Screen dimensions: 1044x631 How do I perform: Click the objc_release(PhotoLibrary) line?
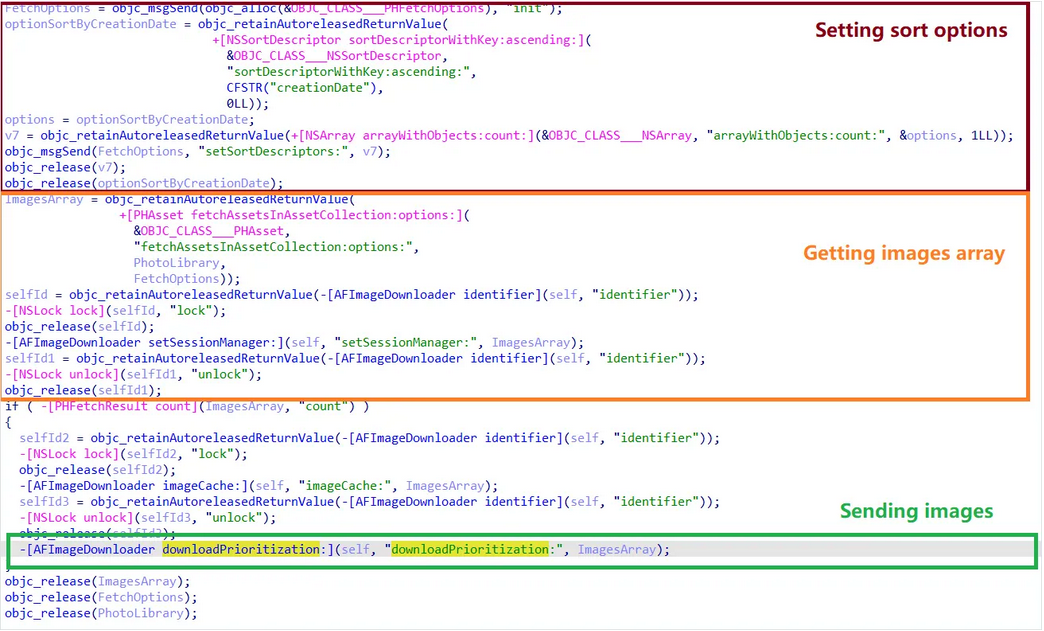[100, 613]
